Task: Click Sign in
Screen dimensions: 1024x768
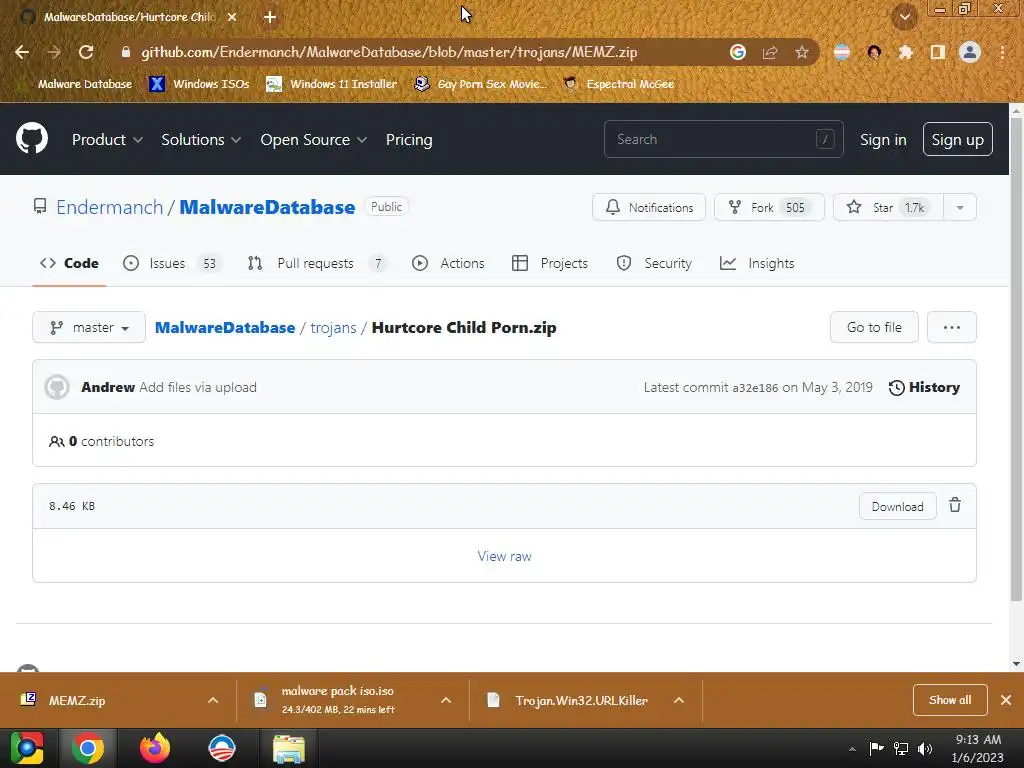Action: (883, 140)
